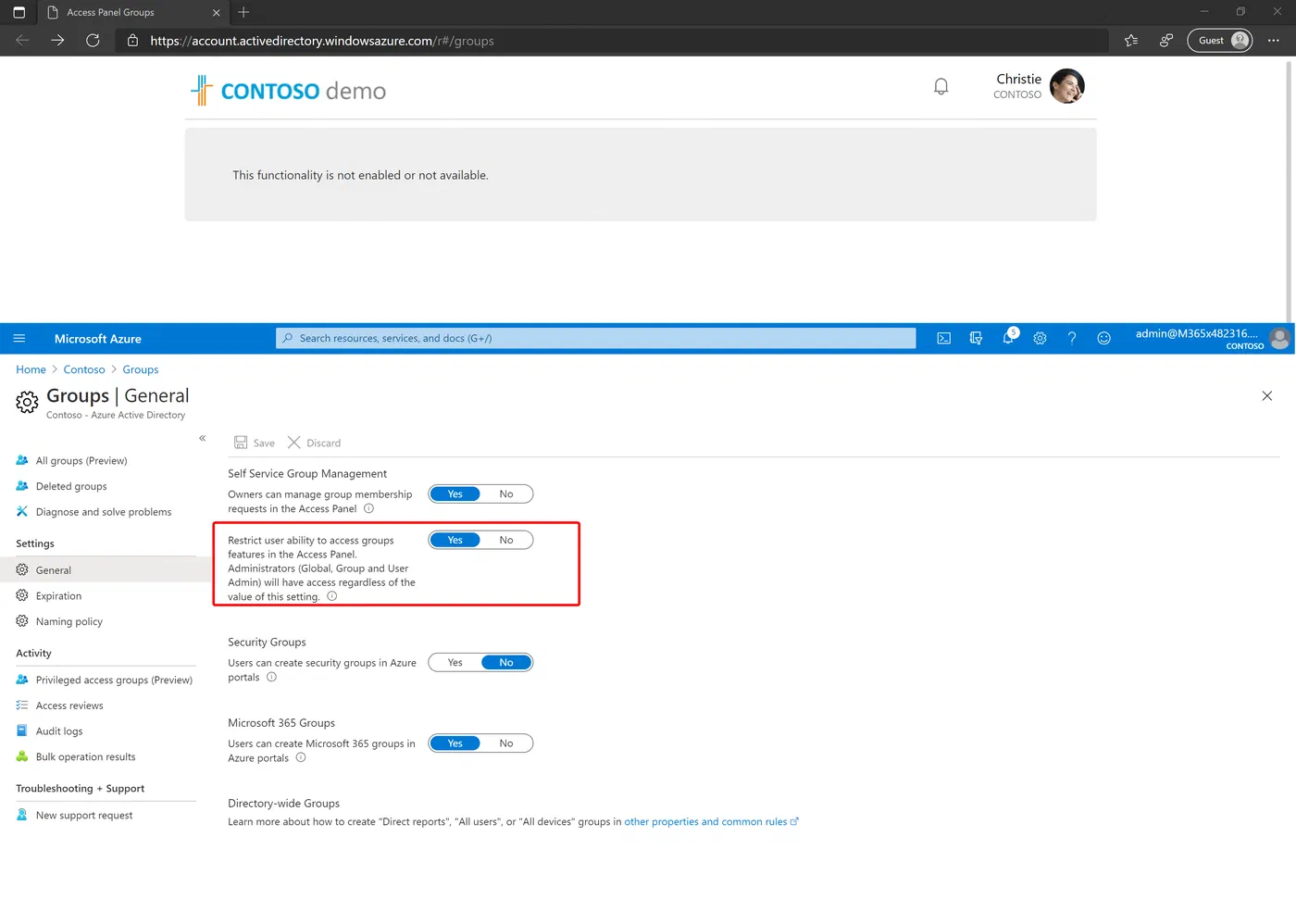Screen dimensions: 1296x924
Task: Go to Home breadcrumb link
Action: tap(31, 369)
